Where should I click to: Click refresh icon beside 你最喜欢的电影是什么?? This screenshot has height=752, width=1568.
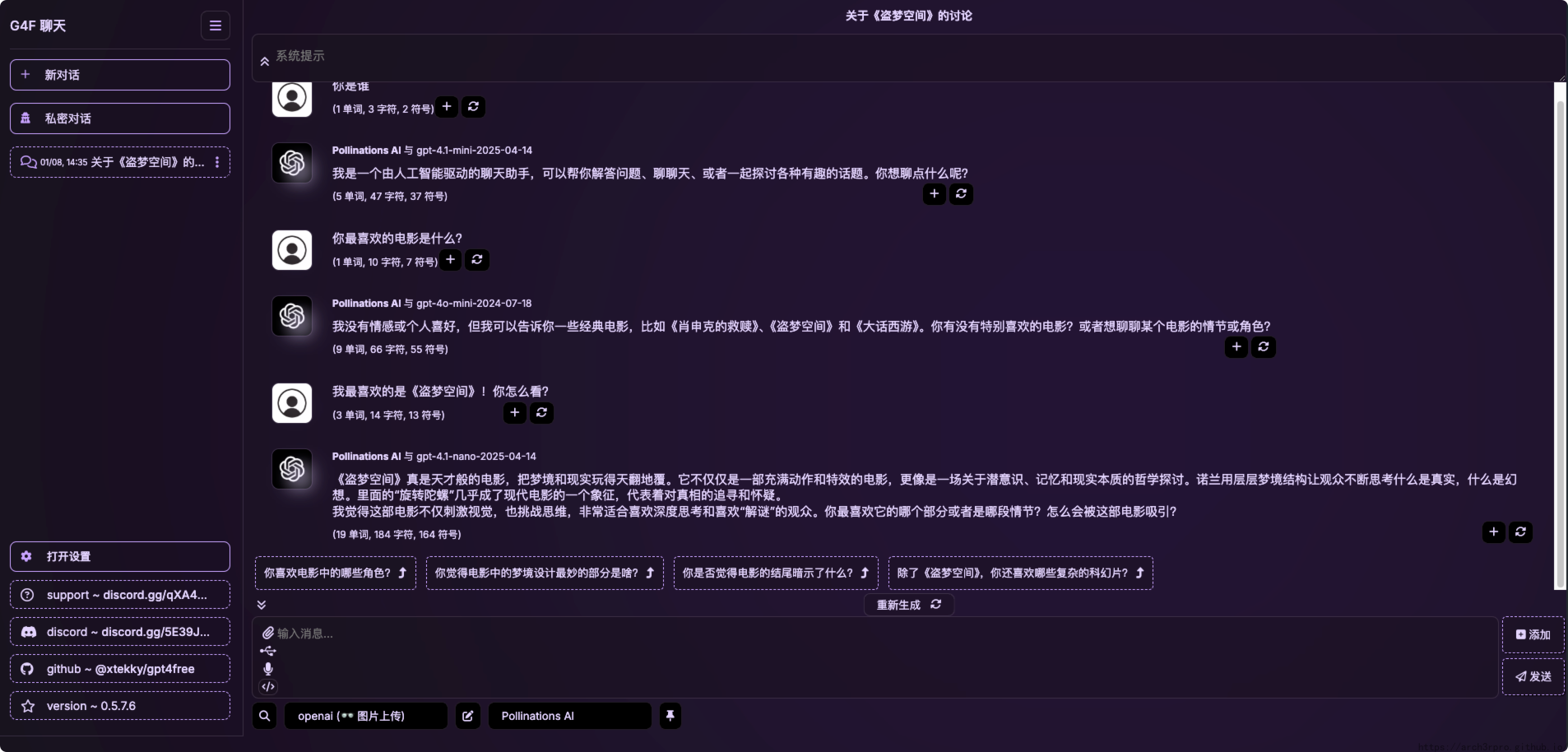click(477, 260)
